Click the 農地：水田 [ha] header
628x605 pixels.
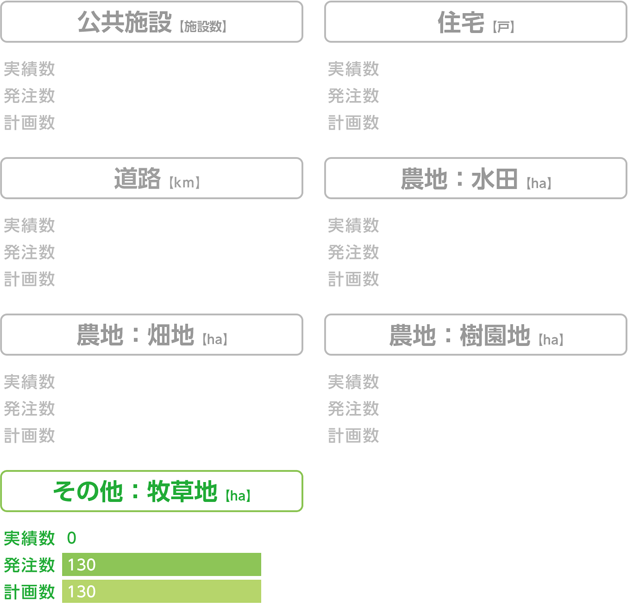pos(475,178)
